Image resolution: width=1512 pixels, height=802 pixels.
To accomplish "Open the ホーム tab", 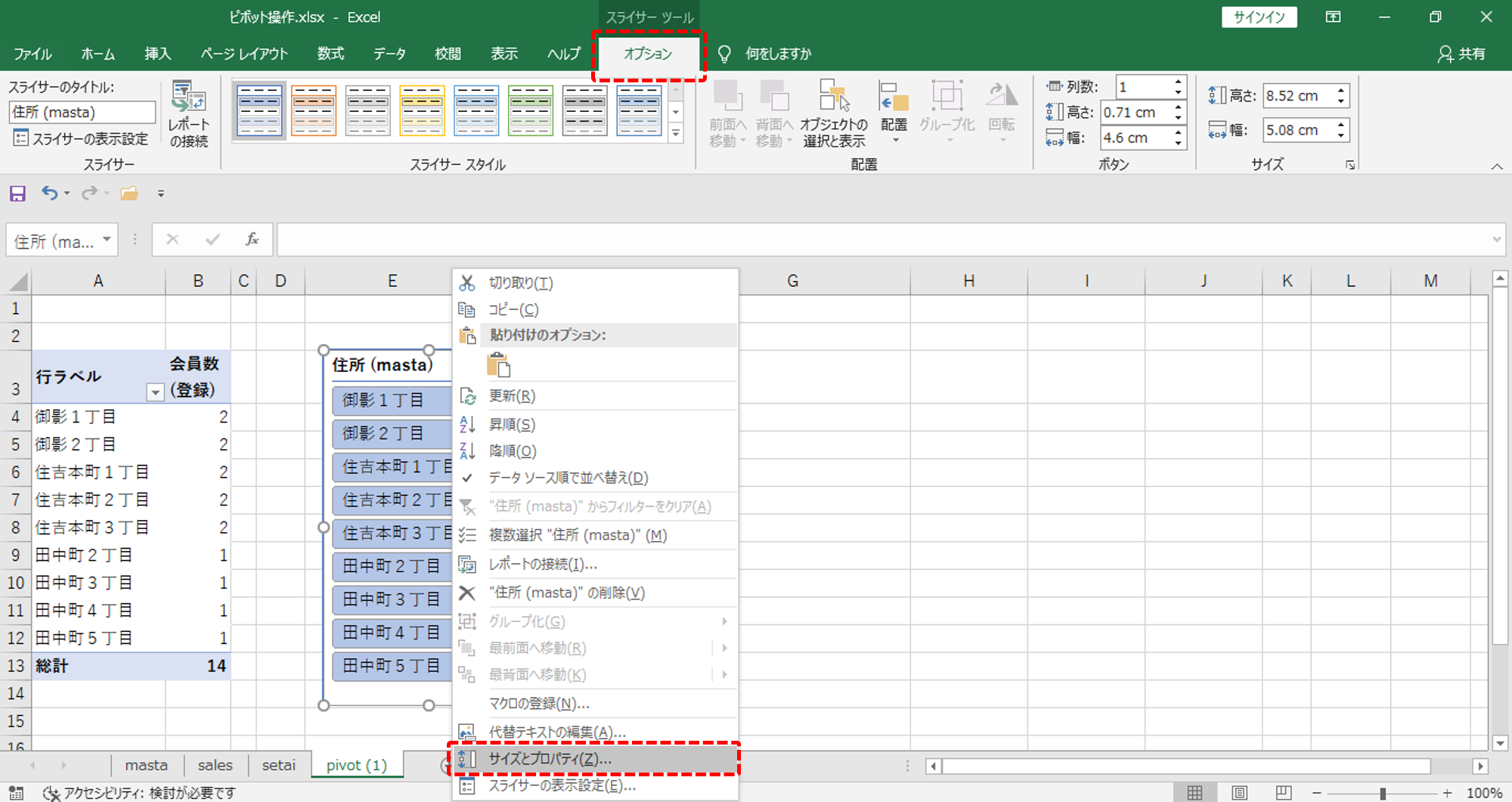I will (x=98, y=54).
